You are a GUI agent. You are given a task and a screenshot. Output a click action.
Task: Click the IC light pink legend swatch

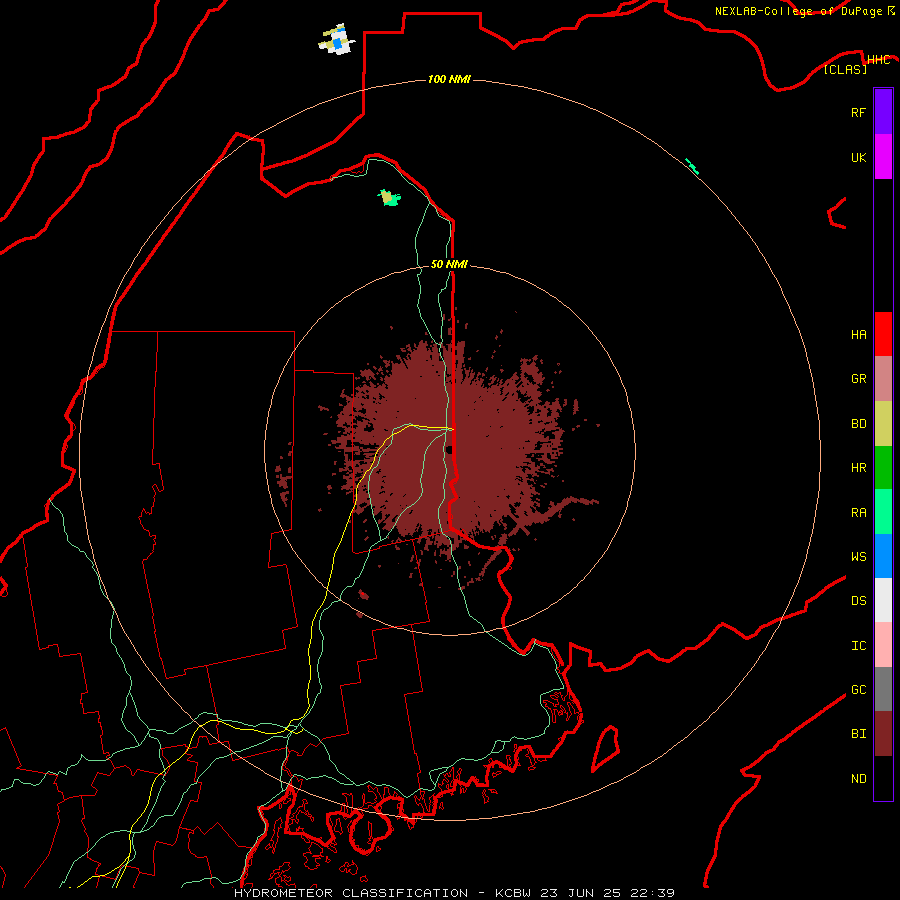pos(883,645)
